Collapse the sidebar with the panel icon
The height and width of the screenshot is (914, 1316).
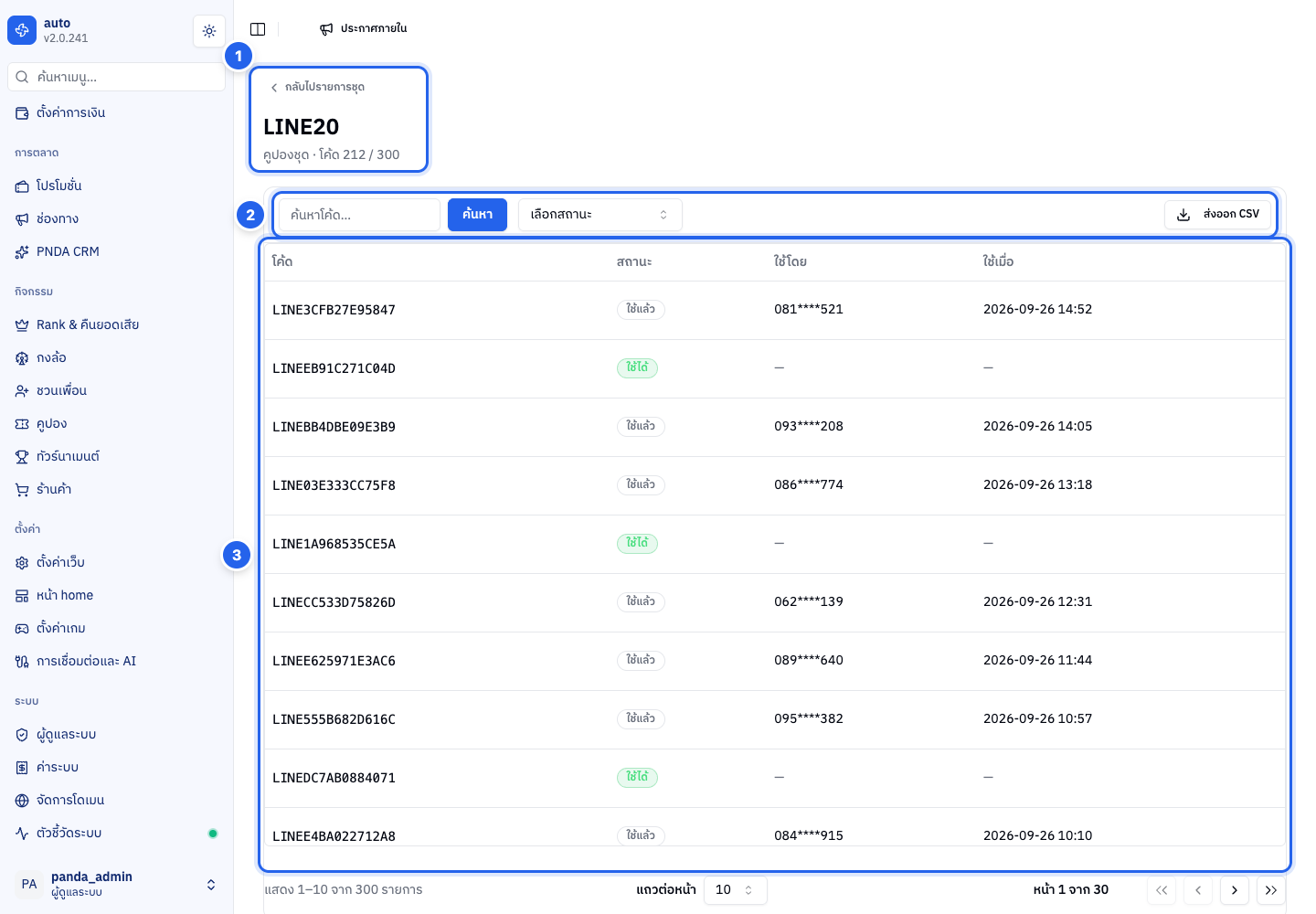258,29
